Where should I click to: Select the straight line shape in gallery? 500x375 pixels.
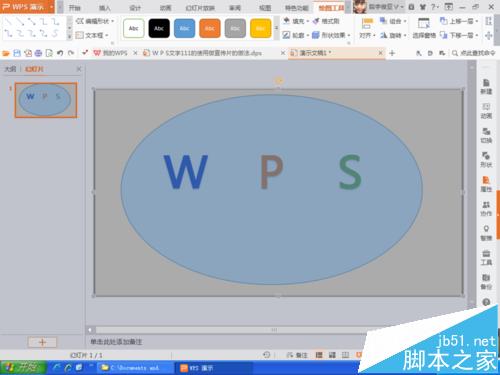coord(8,22)
